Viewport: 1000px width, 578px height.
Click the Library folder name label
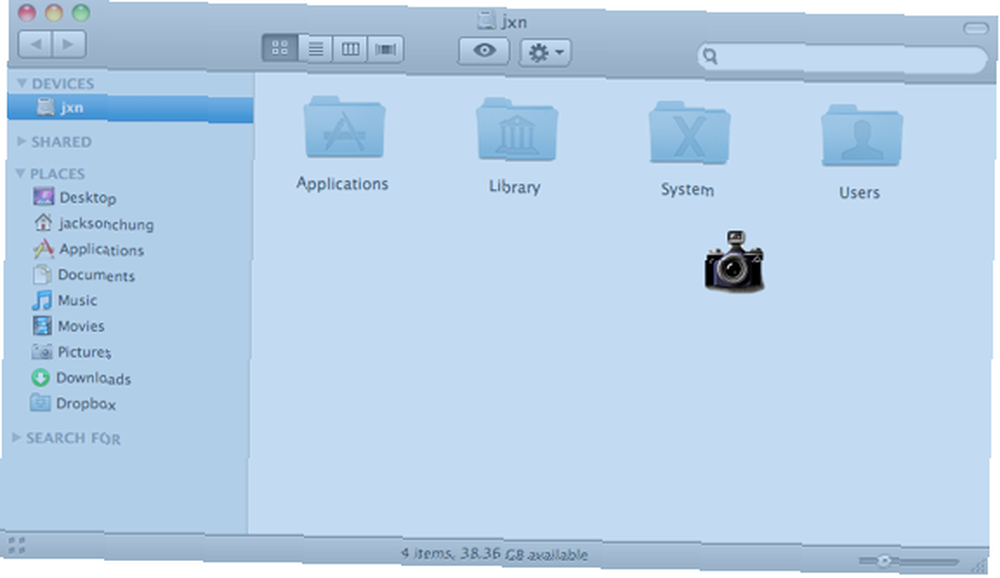coord(515,187)
